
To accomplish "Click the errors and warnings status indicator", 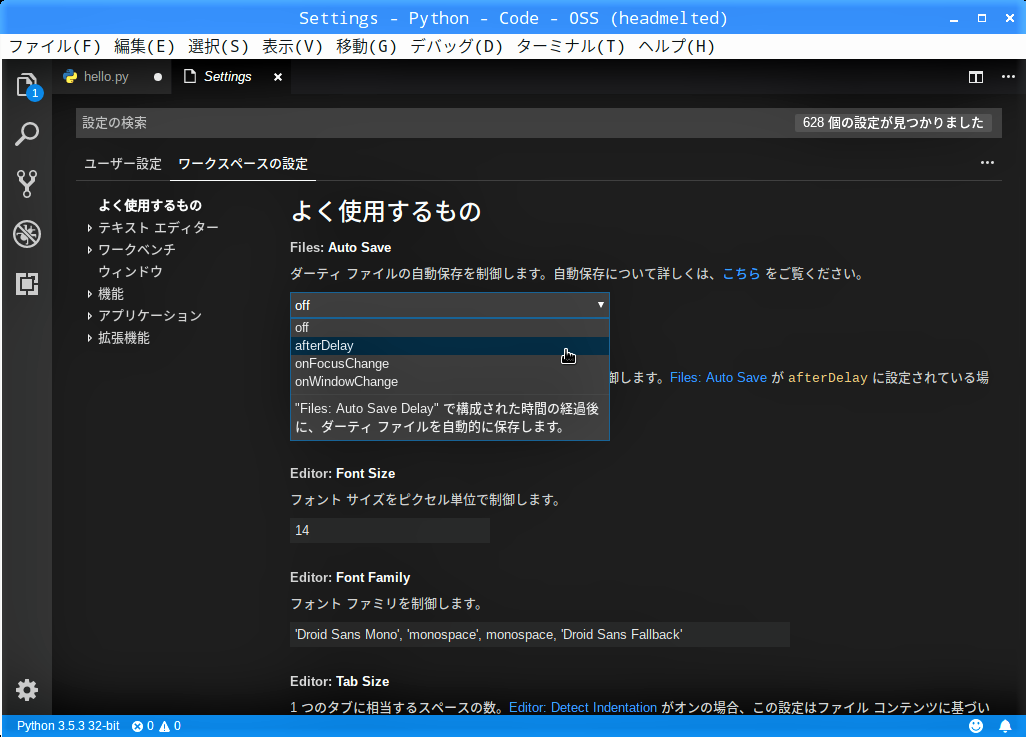I will (x=156, y=726).
